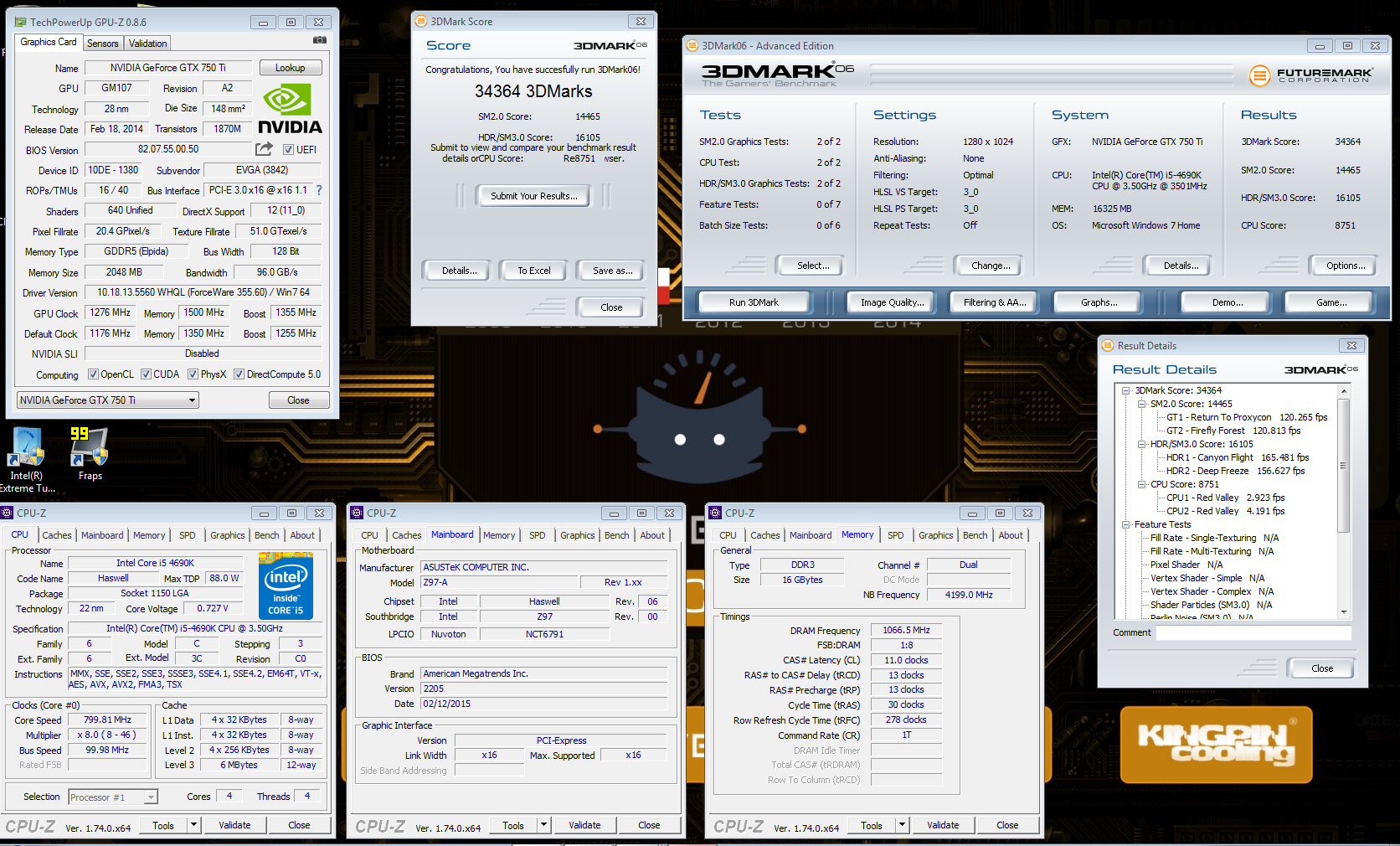Click the Result Details window title icon
The width and height of the screenshot is (1400, 846).
pyautogui.click(x=1109, y=345)
